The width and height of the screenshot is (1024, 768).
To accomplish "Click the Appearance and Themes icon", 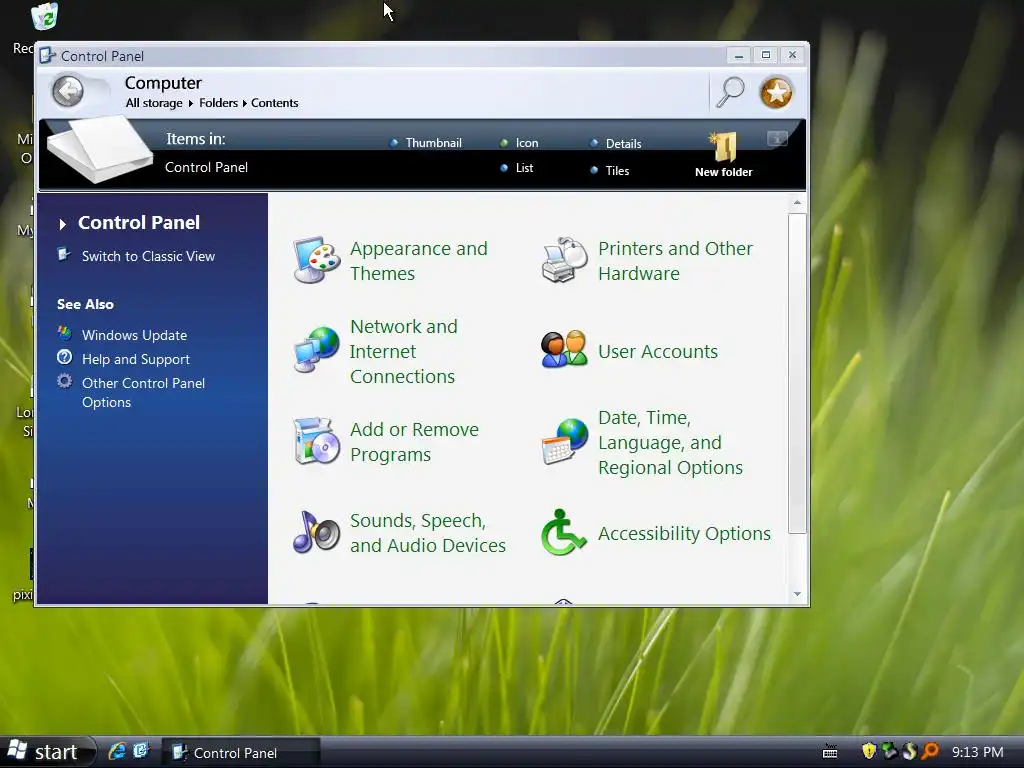I will point(317,260).
